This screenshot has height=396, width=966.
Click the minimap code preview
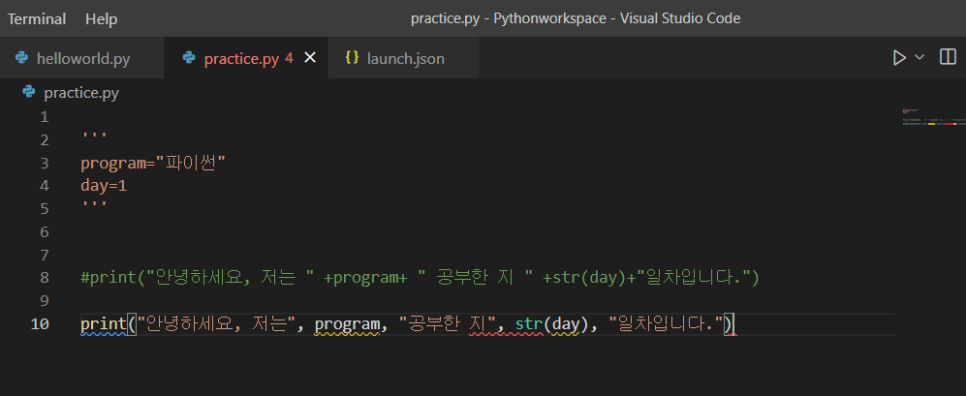pos(933,117)
